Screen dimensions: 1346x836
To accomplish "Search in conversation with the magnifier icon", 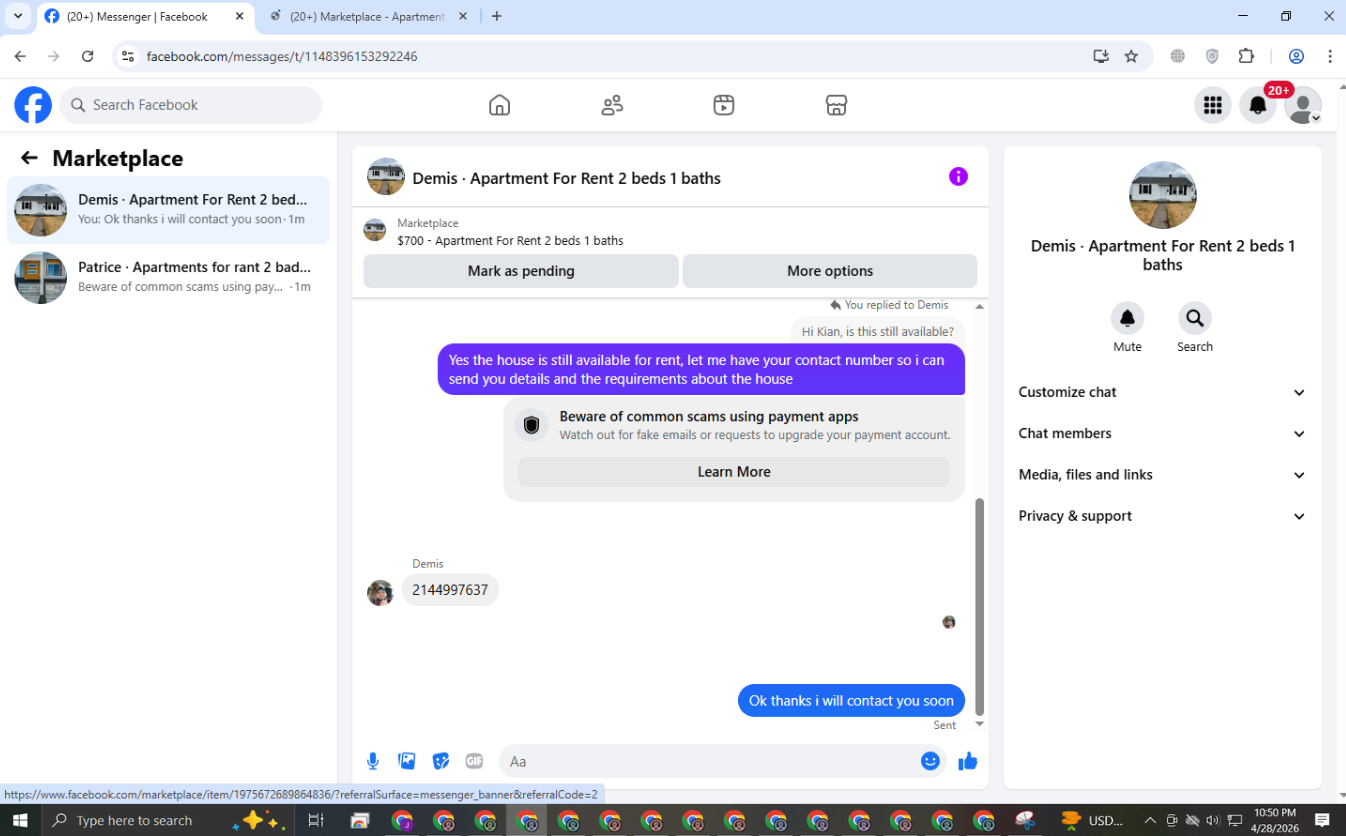I will tap(1194, 318).
